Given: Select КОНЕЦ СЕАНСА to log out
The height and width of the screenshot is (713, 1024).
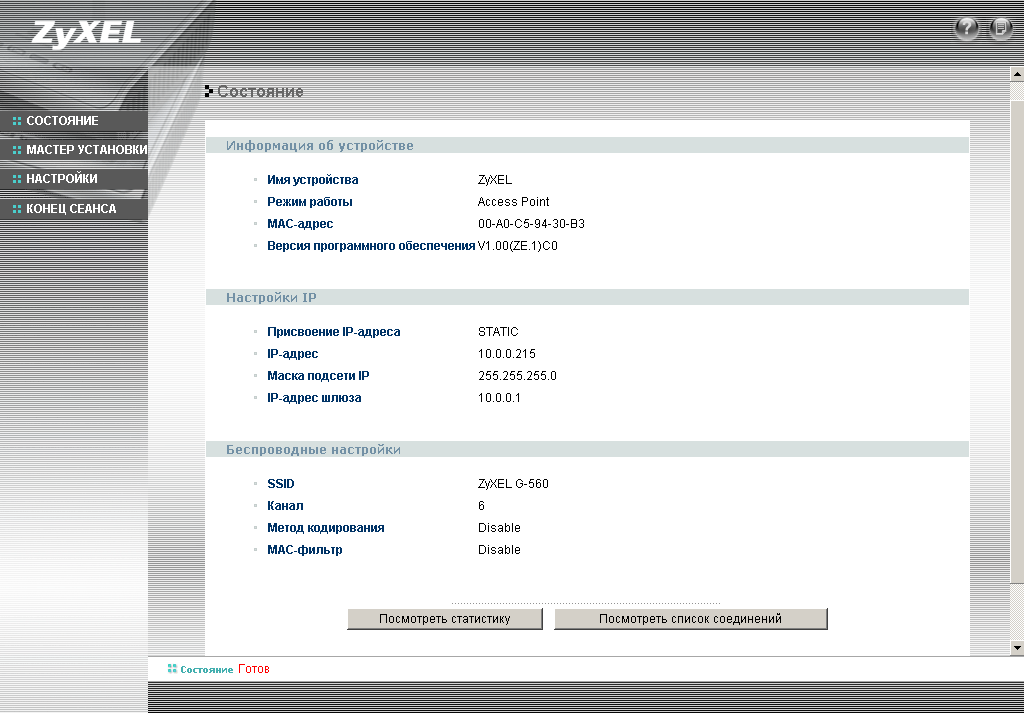Looking at the screenshot, I should [74, 209].
